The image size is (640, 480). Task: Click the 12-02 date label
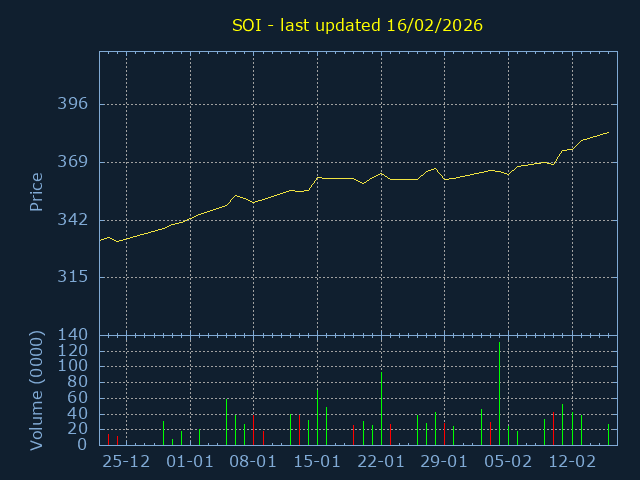572,462
